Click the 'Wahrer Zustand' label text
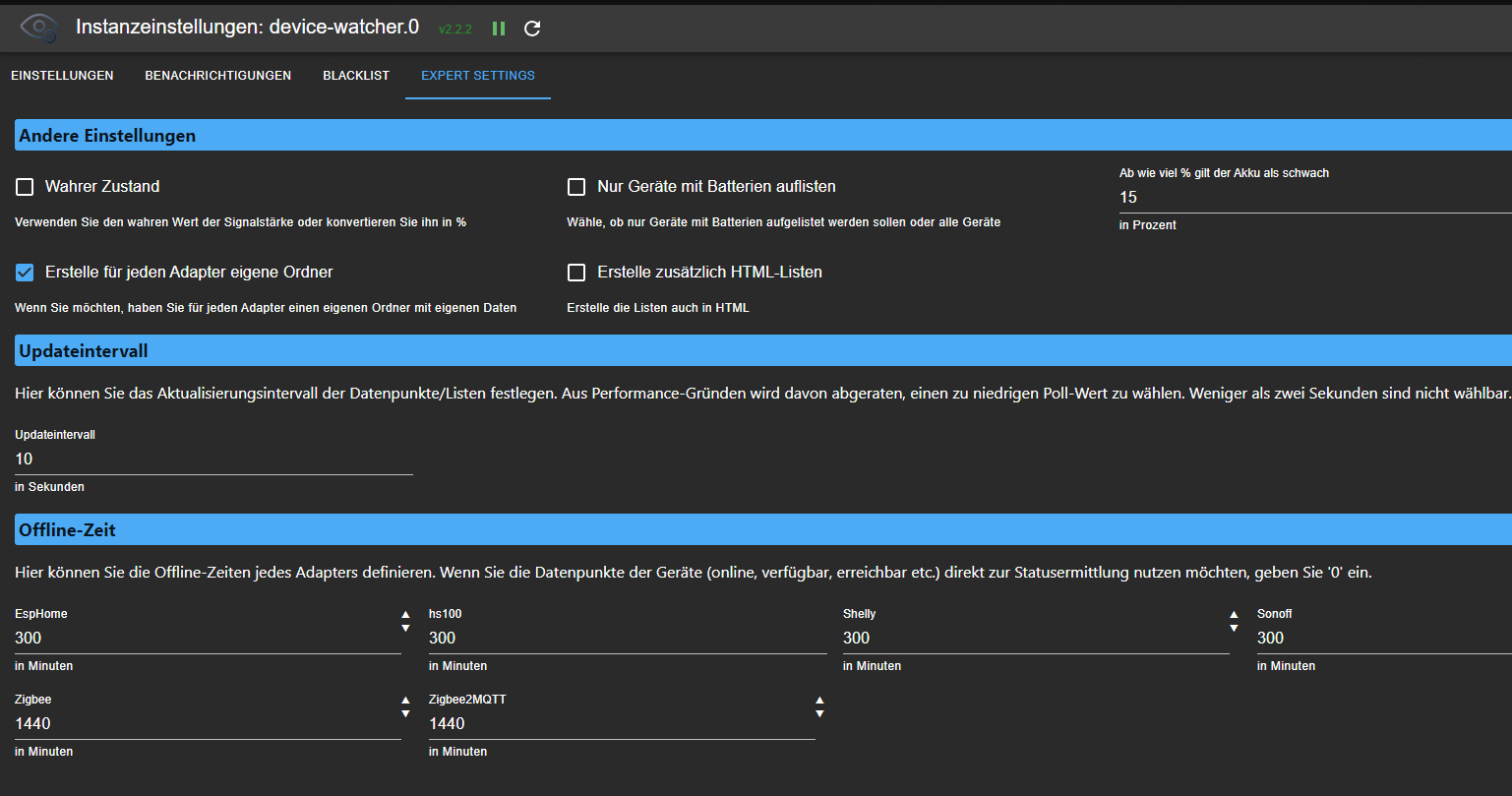 (x=102, y=186)
